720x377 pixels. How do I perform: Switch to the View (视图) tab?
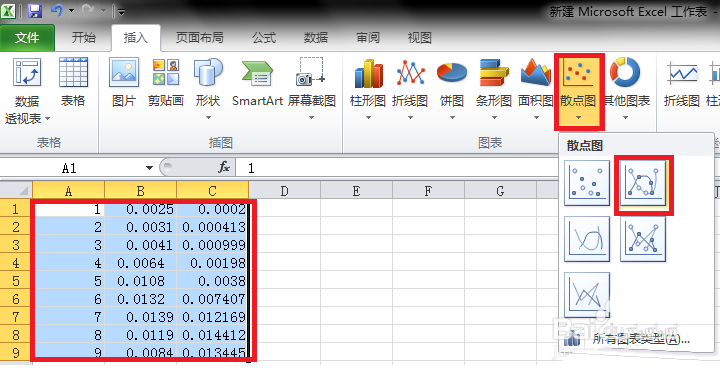pyautogui.click(x=420, y=38)
